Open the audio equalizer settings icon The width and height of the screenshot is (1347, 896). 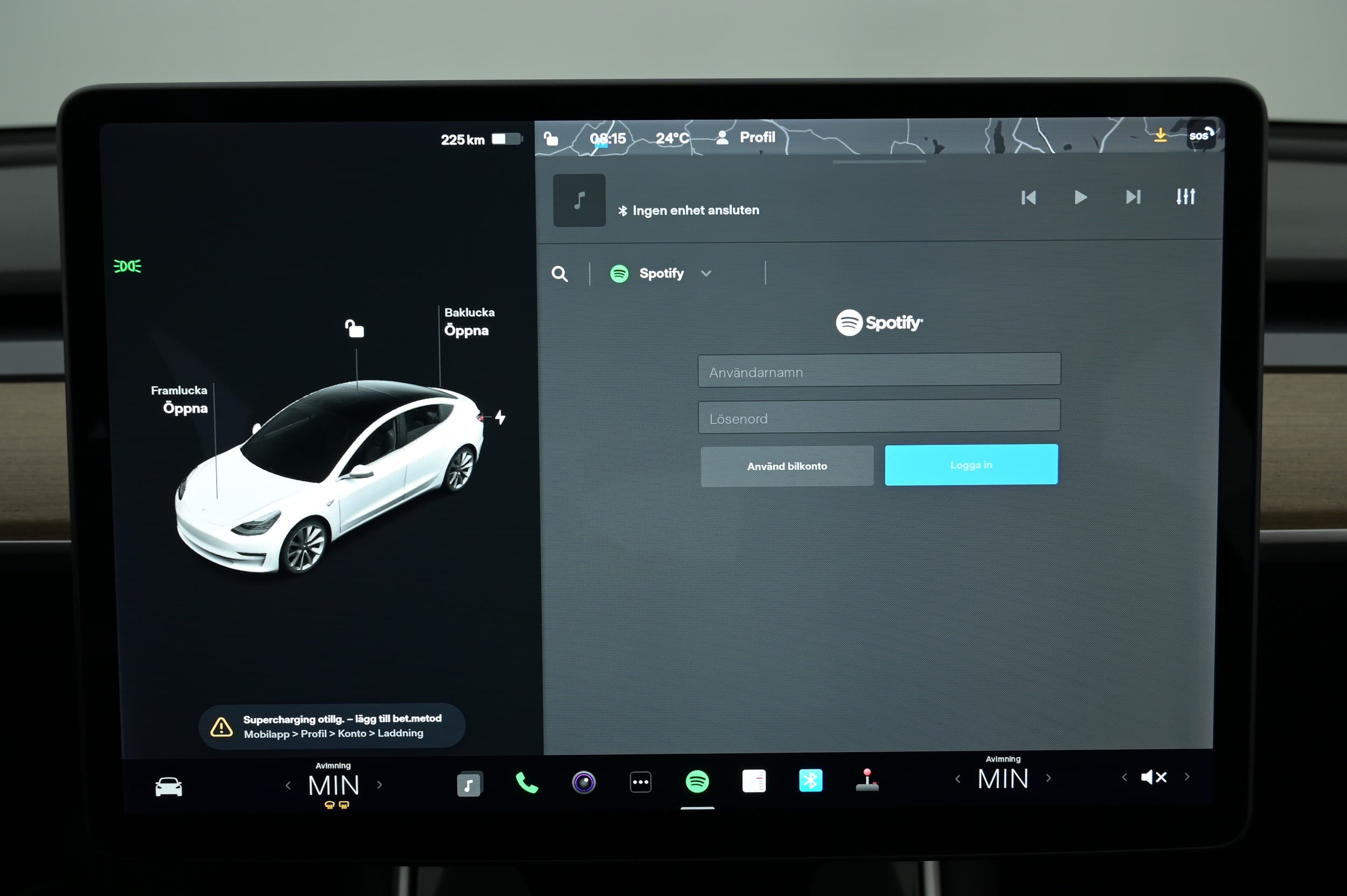pos(1185,196)
